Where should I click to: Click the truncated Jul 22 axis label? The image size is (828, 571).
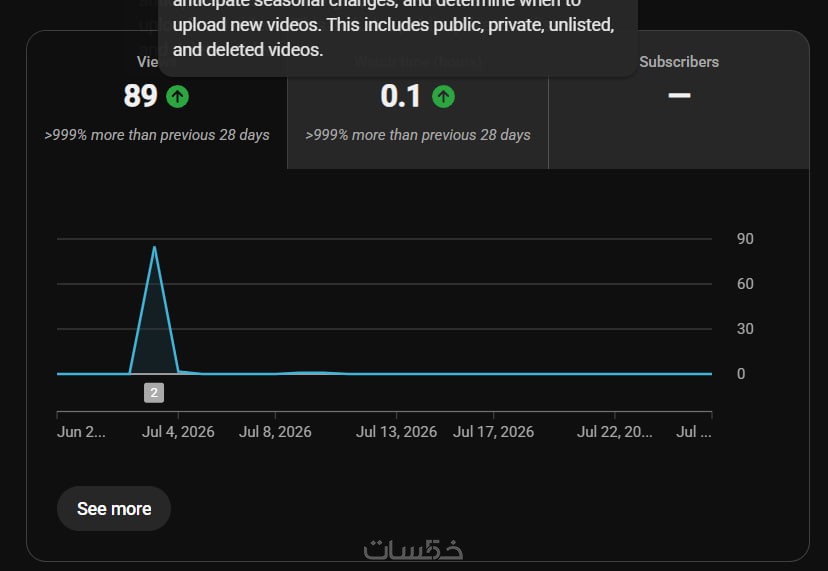(615, 432)
